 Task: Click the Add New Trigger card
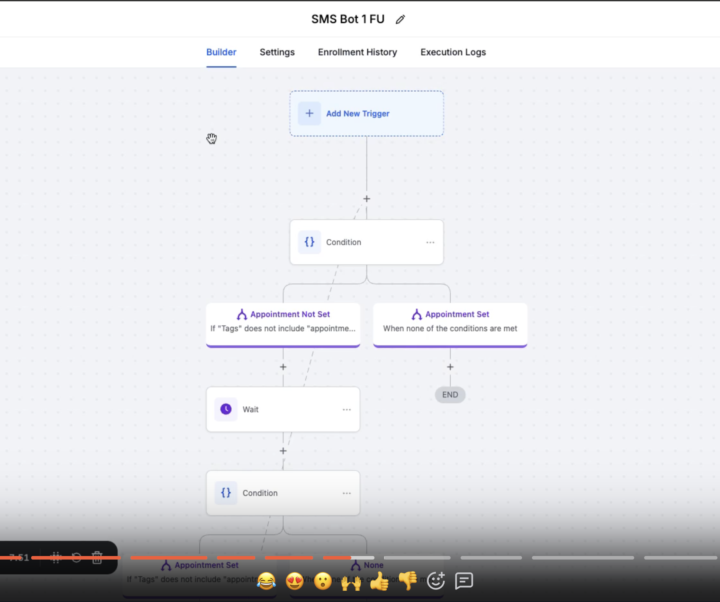366,113
